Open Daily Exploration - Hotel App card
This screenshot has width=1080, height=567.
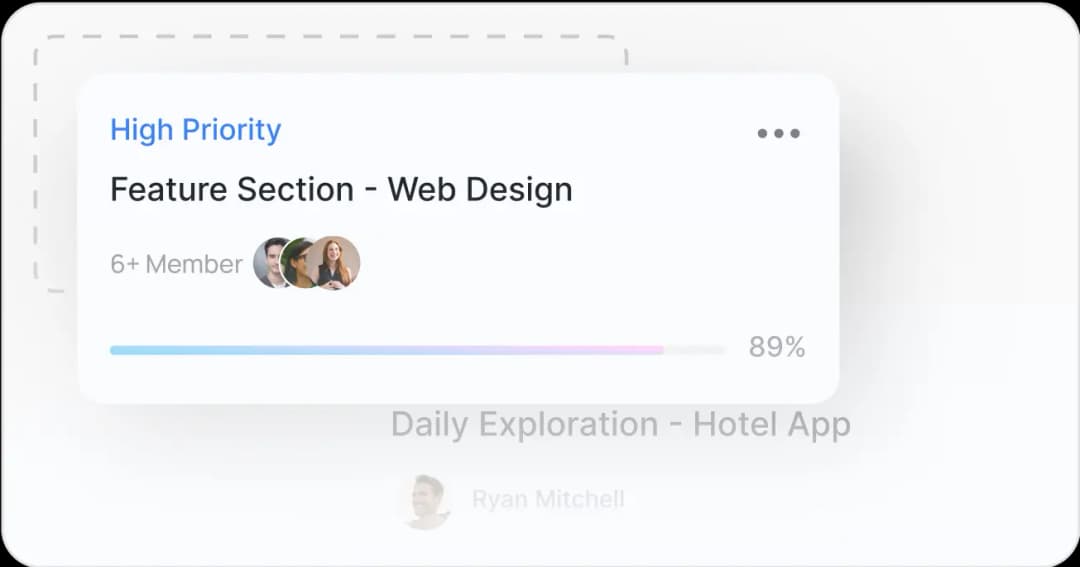point(620,424)
